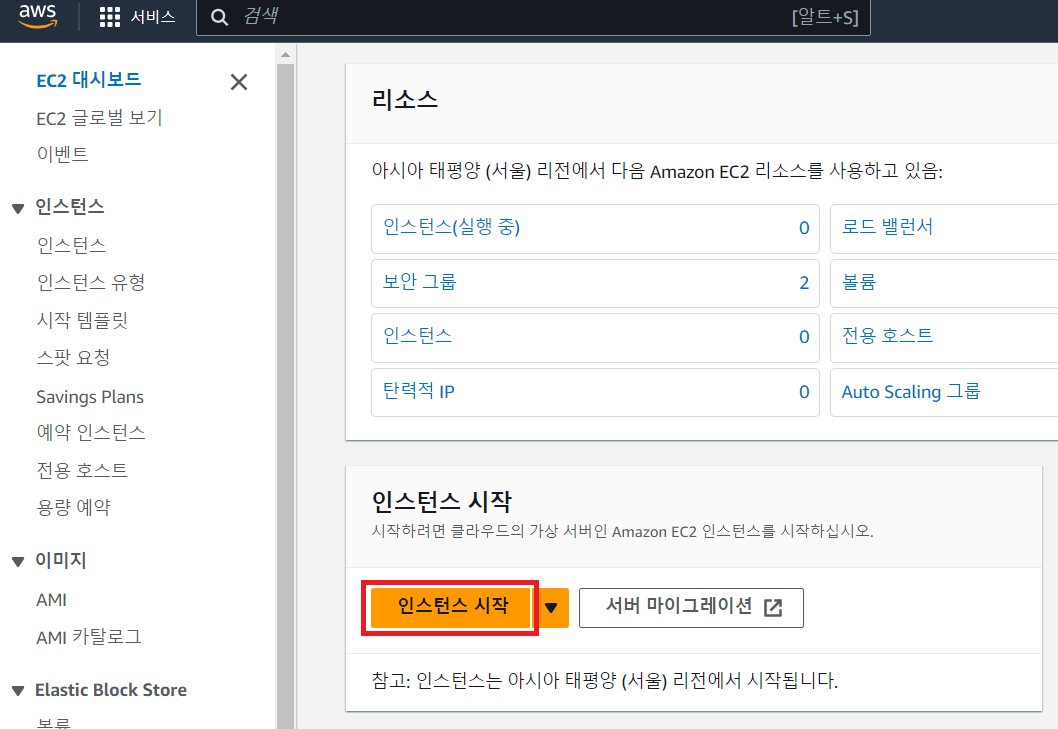The width and height of the screenshot is (1058, 729).
Task: Click sidebar scrollbar up arrow
Action: point(285,55)
